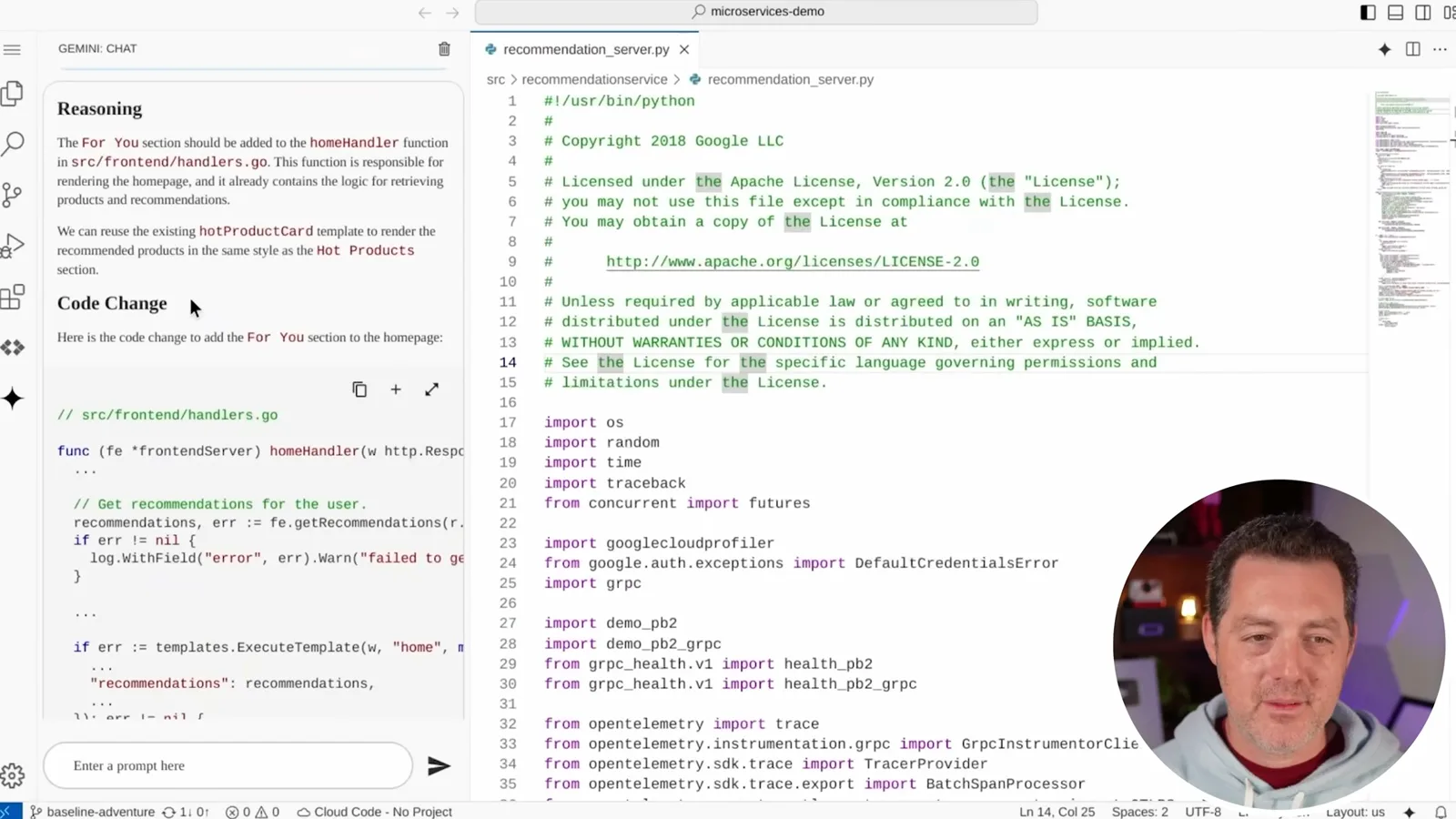The image size is (1456, 819).
Task: Open the recommendationservice breadcrumb dropdown
Action: 594,79
